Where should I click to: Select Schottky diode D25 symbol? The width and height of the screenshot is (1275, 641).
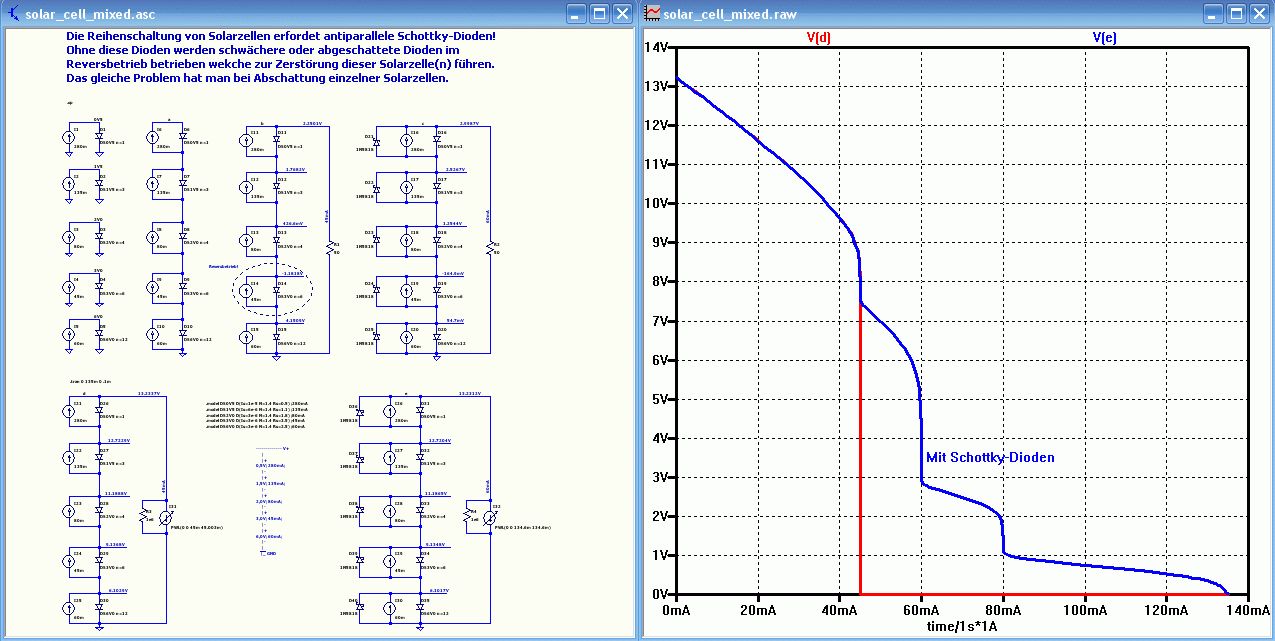point(377,337)
